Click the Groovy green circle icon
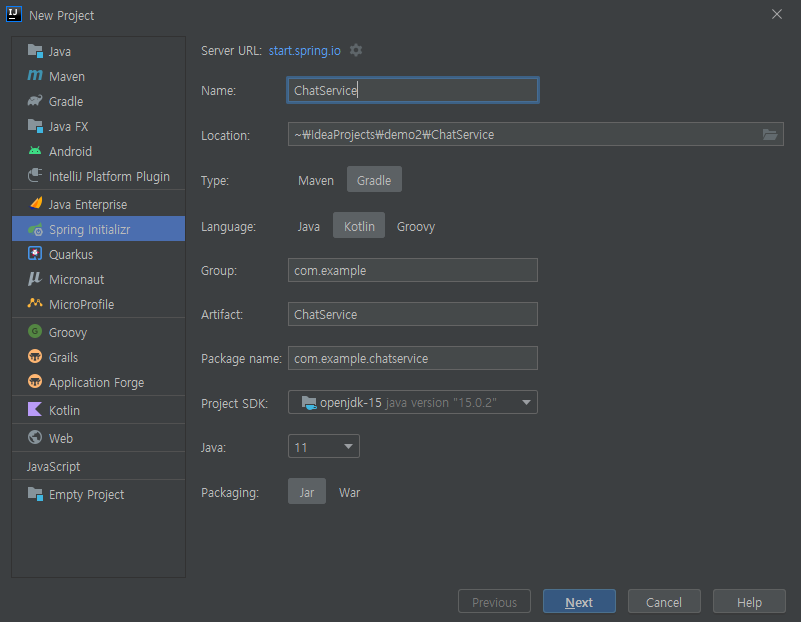This screenshot has height=622, width=801. (x=35, y=331)
